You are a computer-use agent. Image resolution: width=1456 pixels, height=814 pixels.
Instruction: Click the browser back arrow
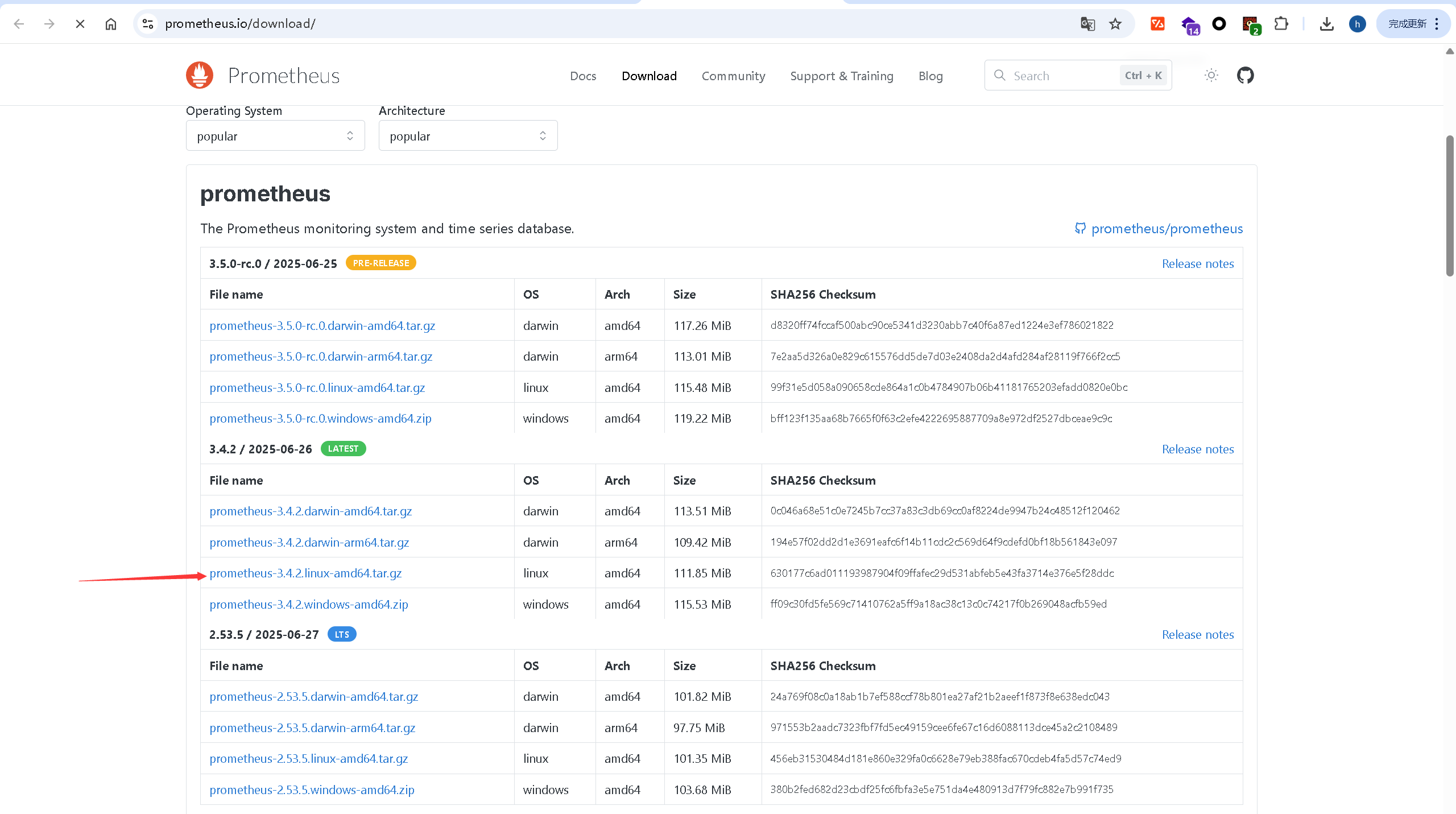pyautogui.click(x=19, y=24)
